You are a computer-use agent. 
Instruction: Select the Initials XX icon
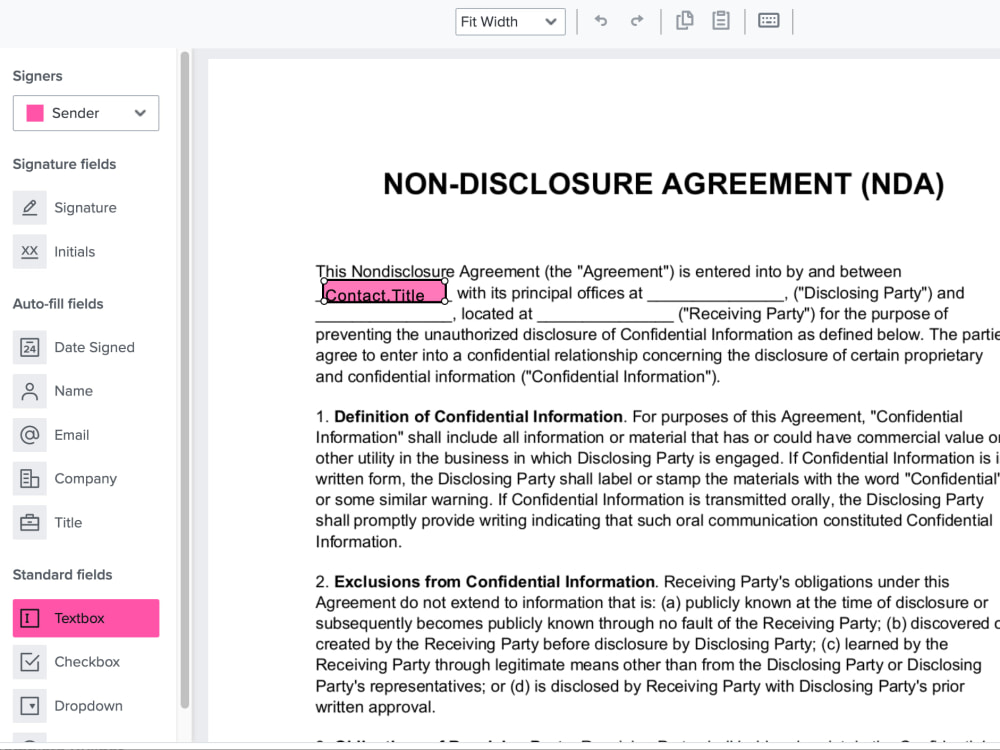coord(29,251)
